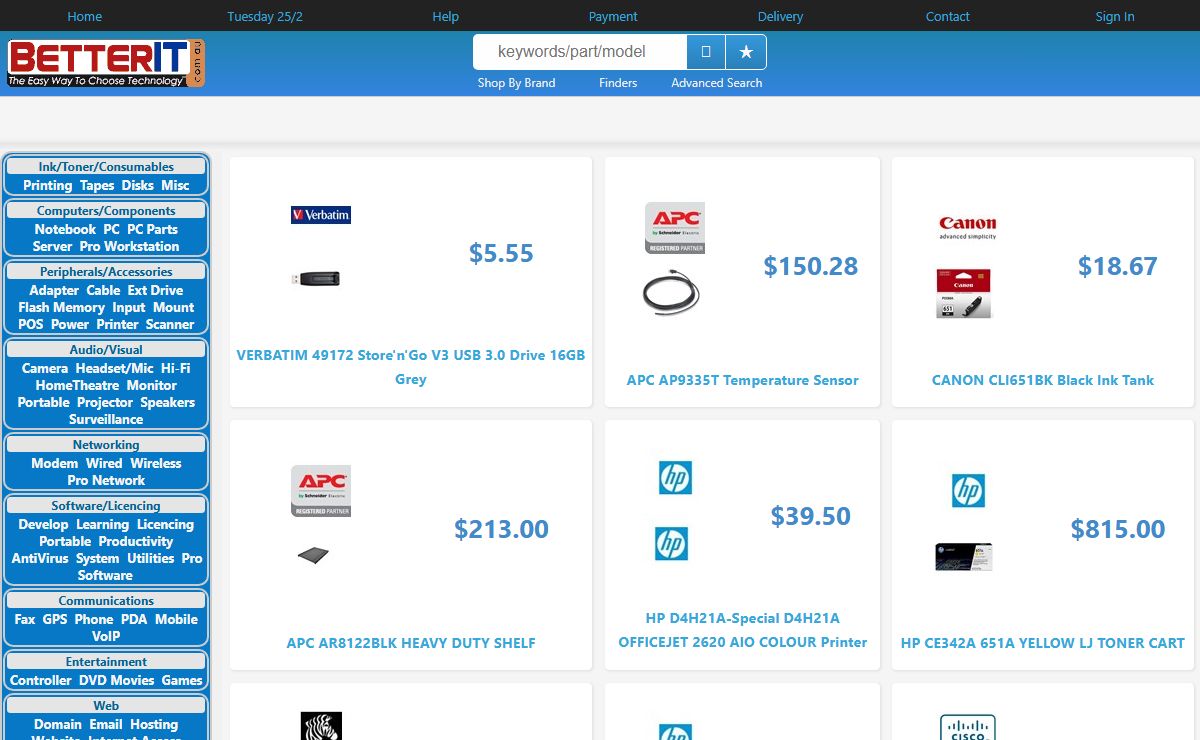Viewport: 1200px width, 740px height.
Task: Open the Verbatim USB drive thumbnail
Action: [316, 279]
